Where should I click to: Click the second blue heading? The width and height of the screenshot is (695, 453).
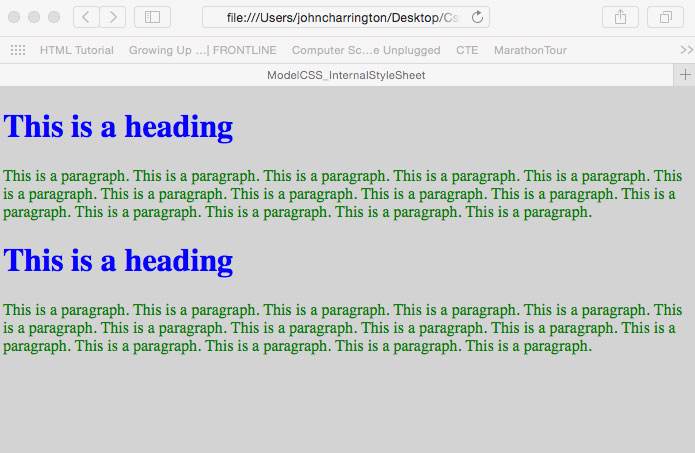119,260
